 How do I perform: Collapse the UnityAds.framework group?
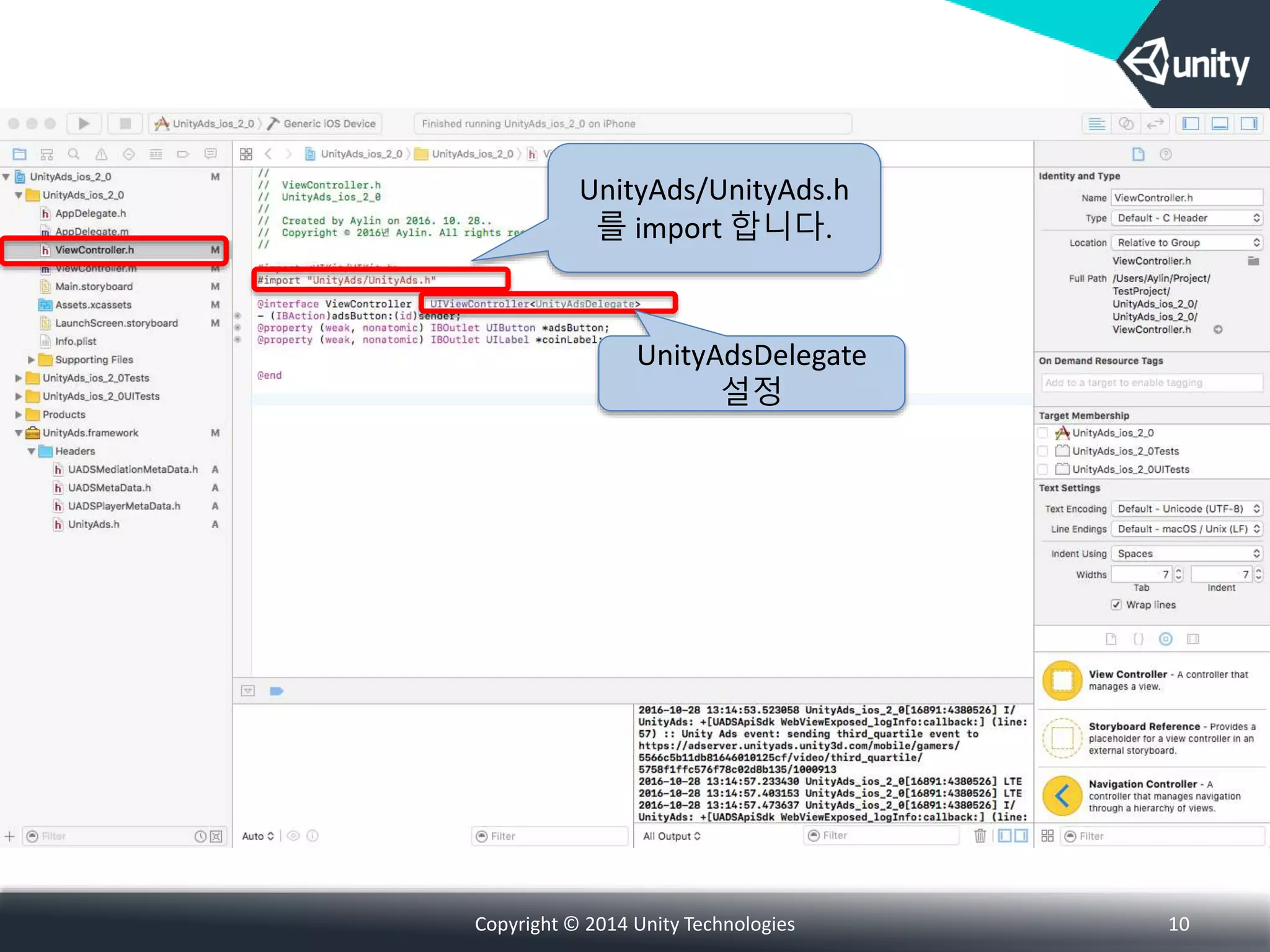(x=19, y=433)
